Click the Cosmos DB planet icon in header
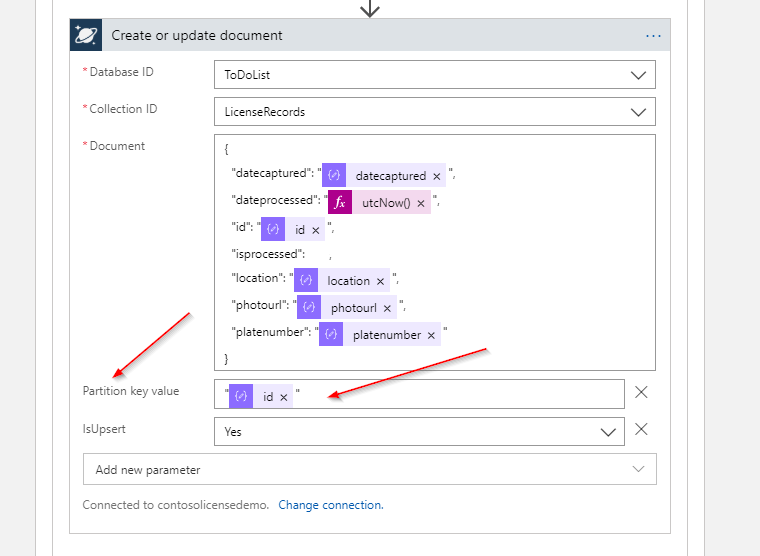The image size is (760, 556). pos(85,35)
